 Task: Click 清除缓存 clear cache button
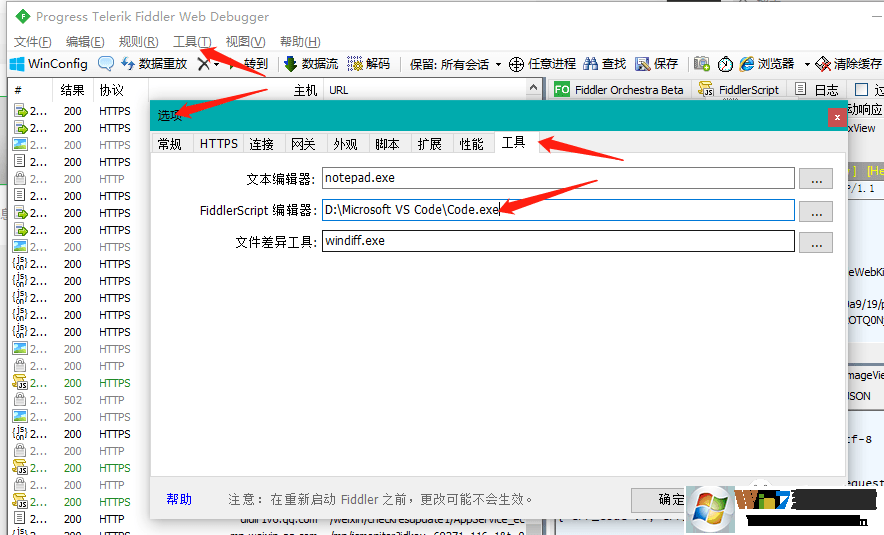(x=848, y=64)
